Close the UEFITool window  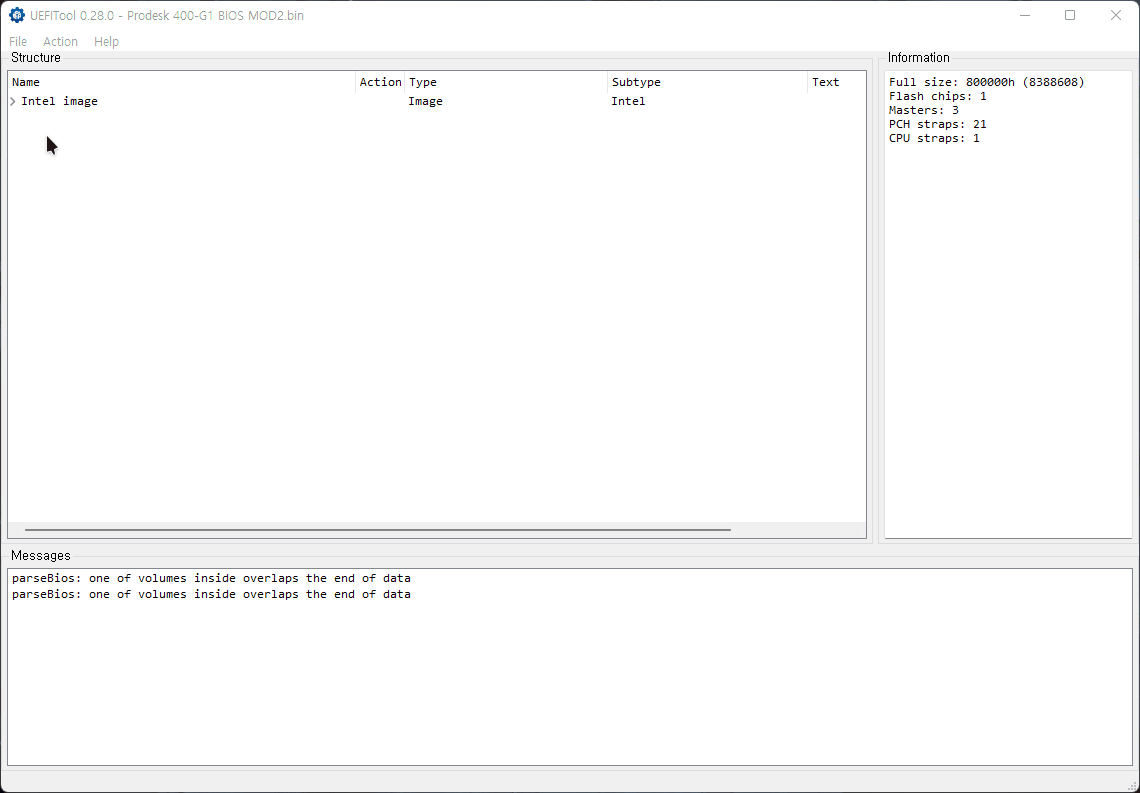pyautogui.click(x=1116, y=15)
